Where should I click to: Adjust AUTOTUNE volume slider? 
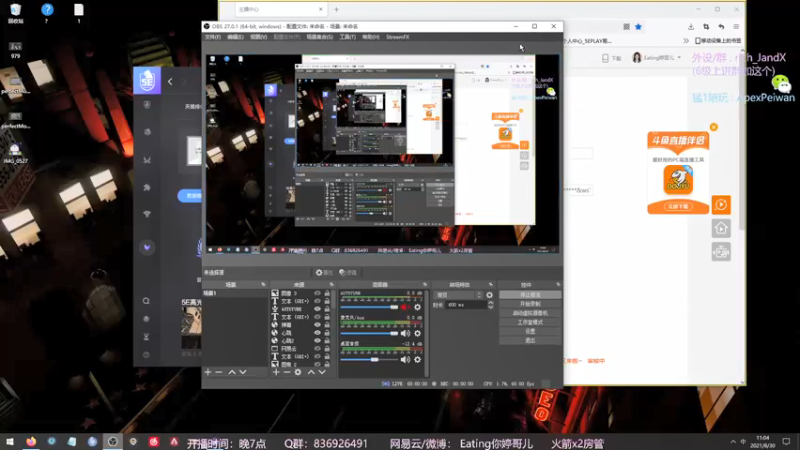tap(369, 307)
